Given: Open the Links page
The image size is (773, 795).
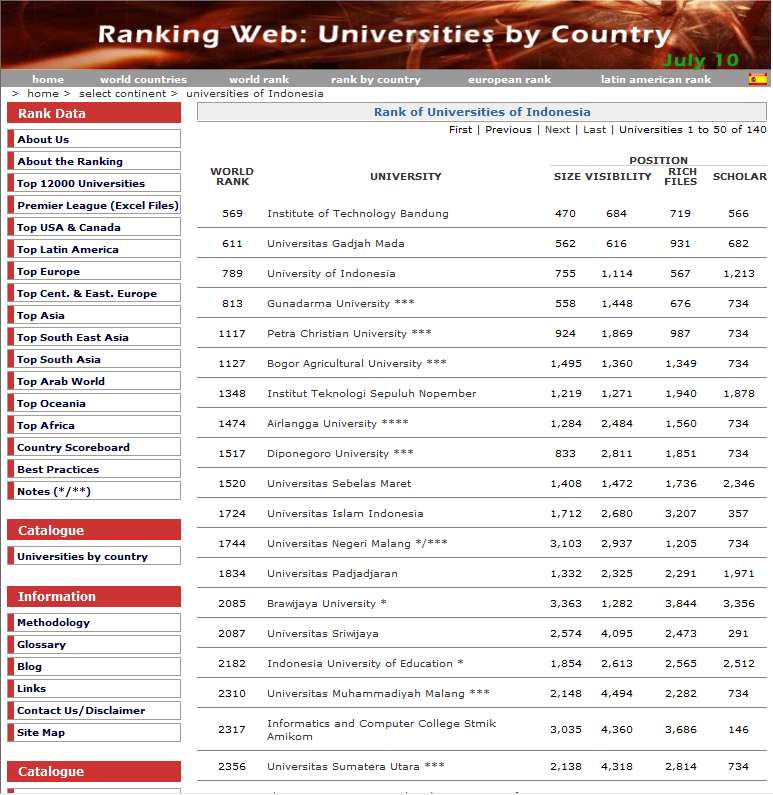Looking at the screenshot, I should pyautogui.click(x=94, y=689).
